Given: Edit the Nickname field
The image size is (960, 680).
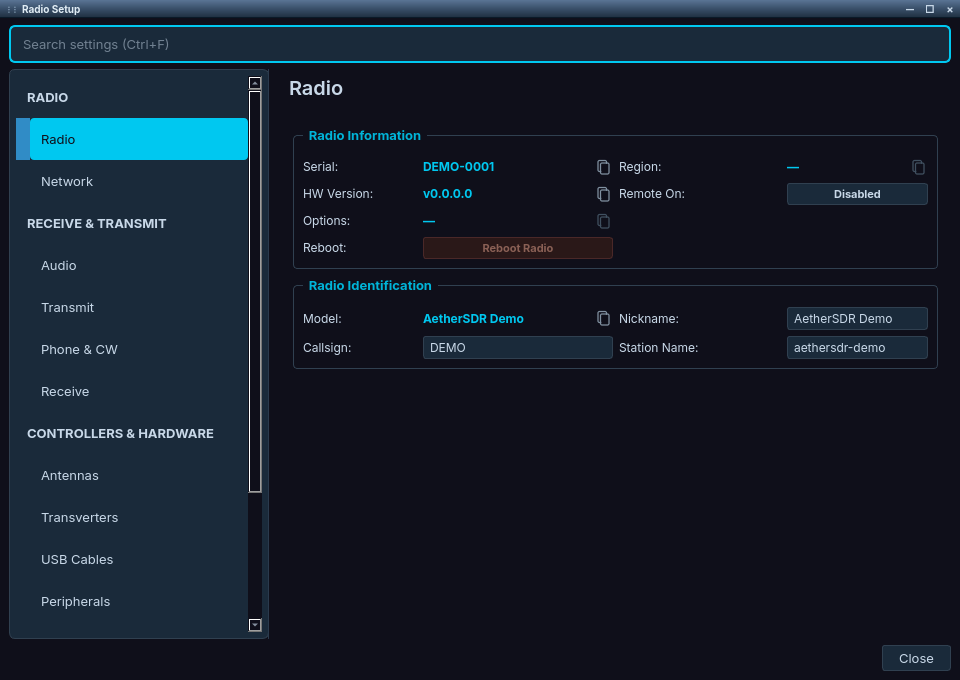Looking at the screenshot, I should tap(857, 318).
